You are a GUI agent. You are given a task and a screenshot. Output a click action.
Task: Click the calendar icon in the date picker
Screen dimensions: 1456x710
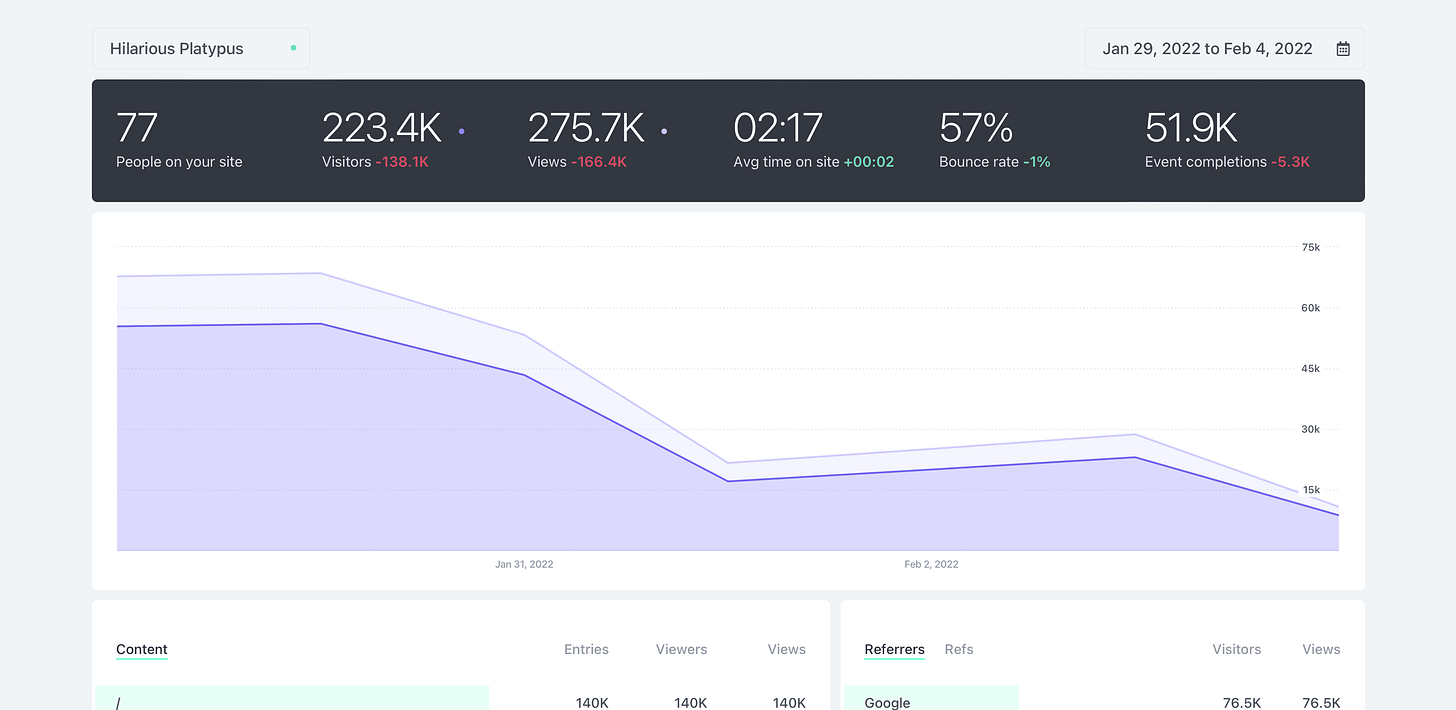(1343, 47)
